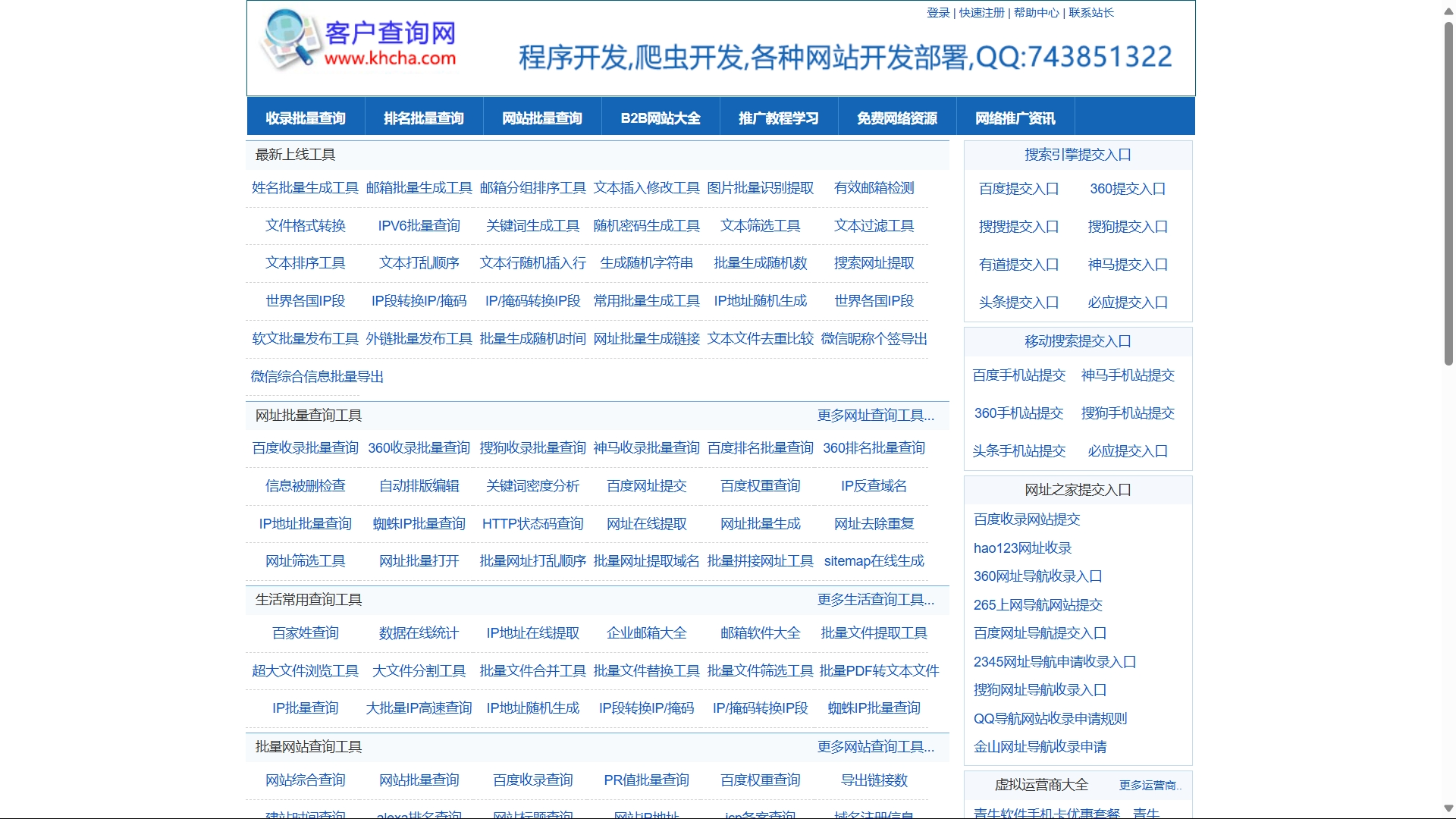The image size is (1456, 819).
Task: Open 百度提交入口 in the submission panel
Action: [1019, 189]
